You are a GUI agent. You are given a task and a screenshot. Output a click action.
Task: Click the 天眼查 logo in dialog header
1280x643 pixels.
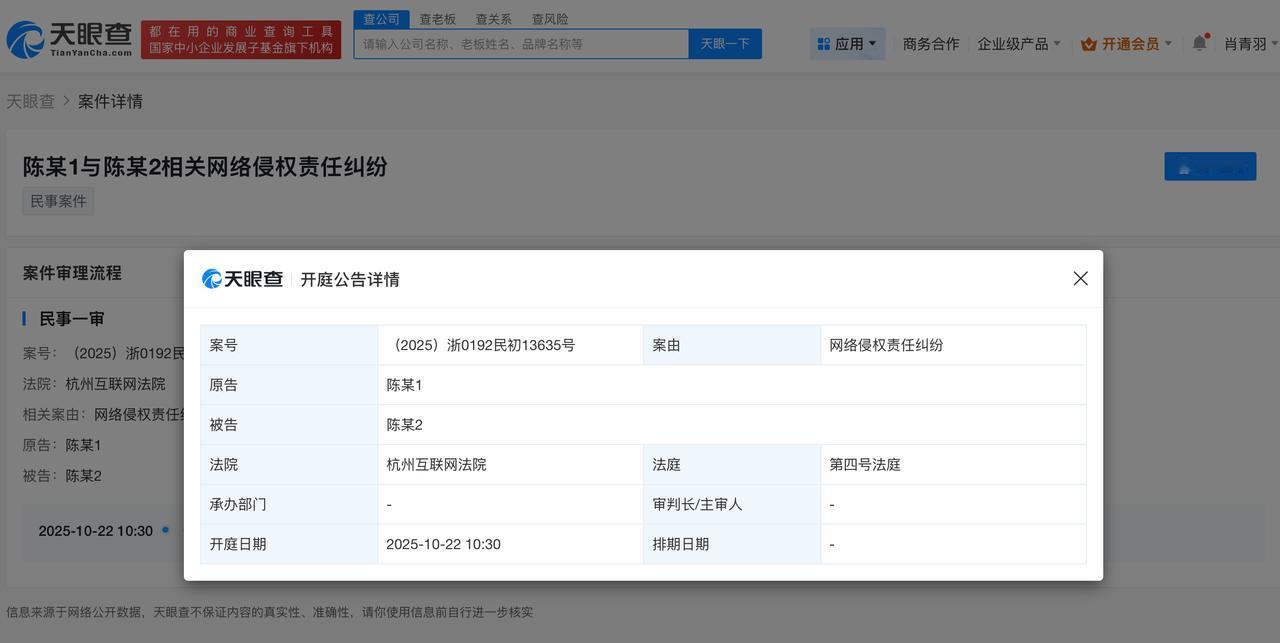click(242, 279)
